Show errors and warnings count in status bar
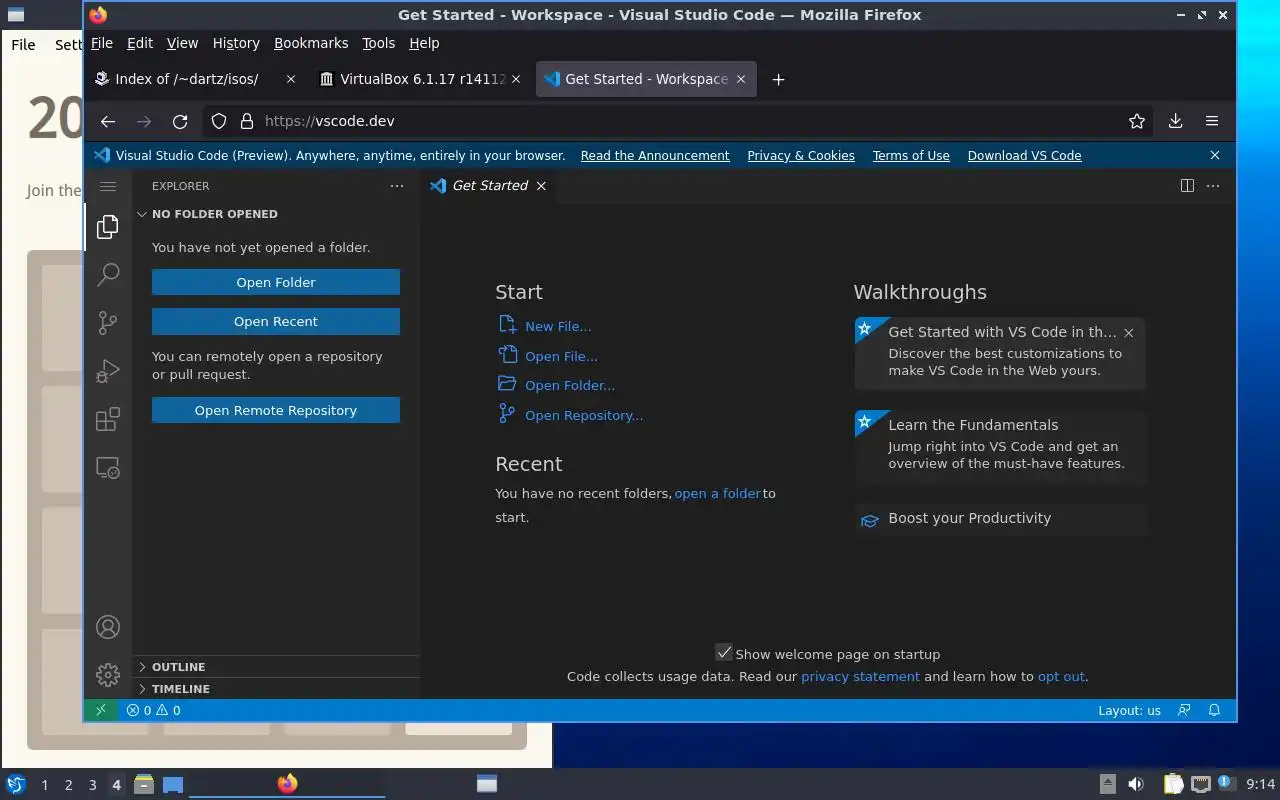The width and height of the screenshot is (1280, 800). (153, 710)
